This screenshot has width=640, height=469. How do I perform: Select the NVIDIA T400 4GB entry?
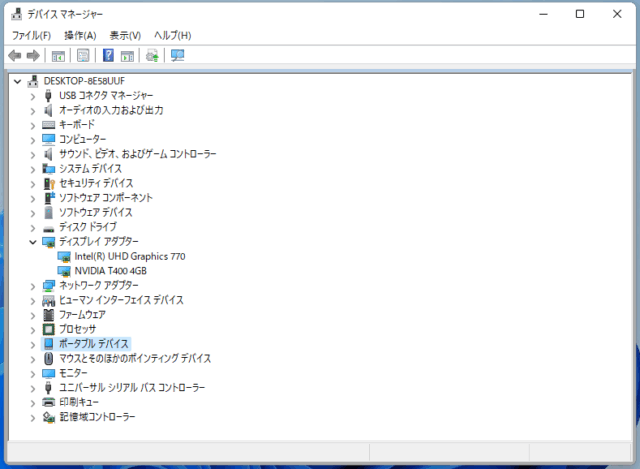[x=111, y=271]
